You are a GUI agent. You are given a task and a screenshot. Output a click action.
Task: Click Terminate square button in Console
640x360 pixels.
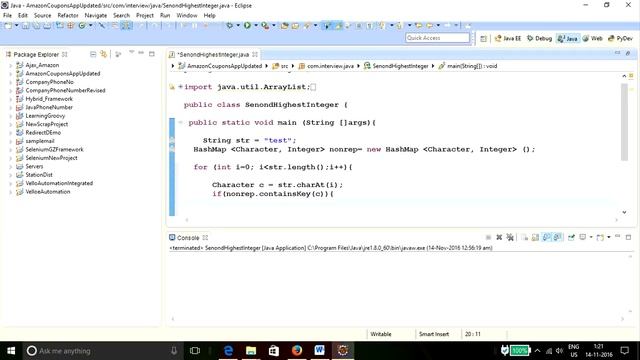(x=488, y=237)
